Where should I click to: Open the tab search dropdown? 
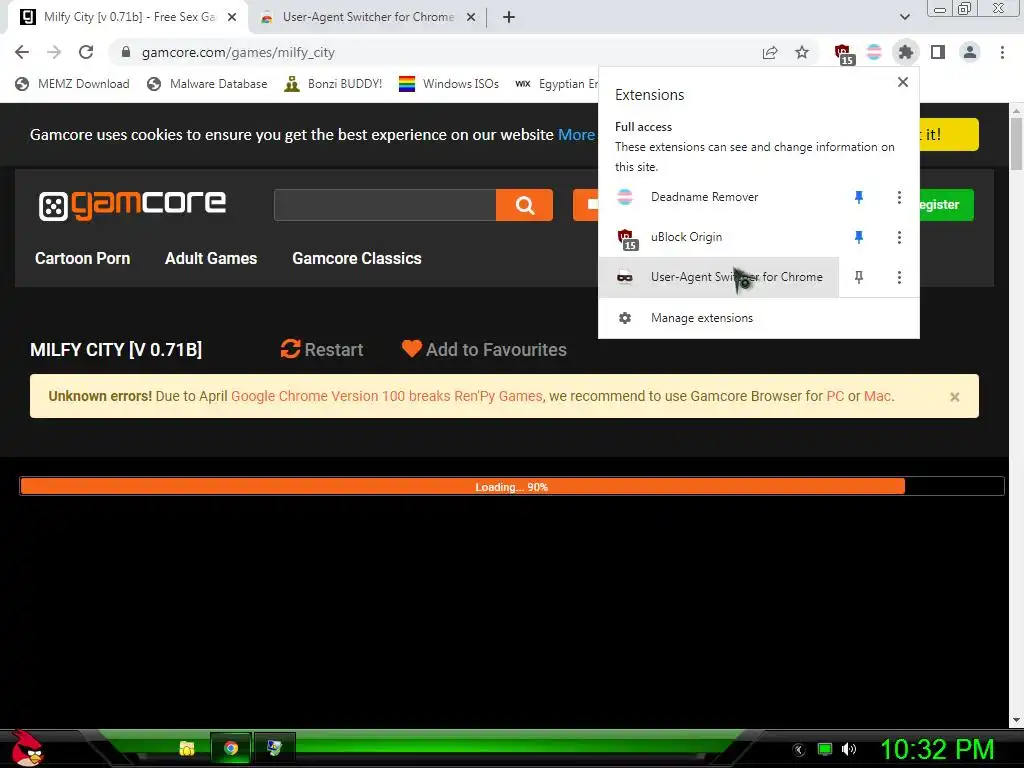pos(904,17)
